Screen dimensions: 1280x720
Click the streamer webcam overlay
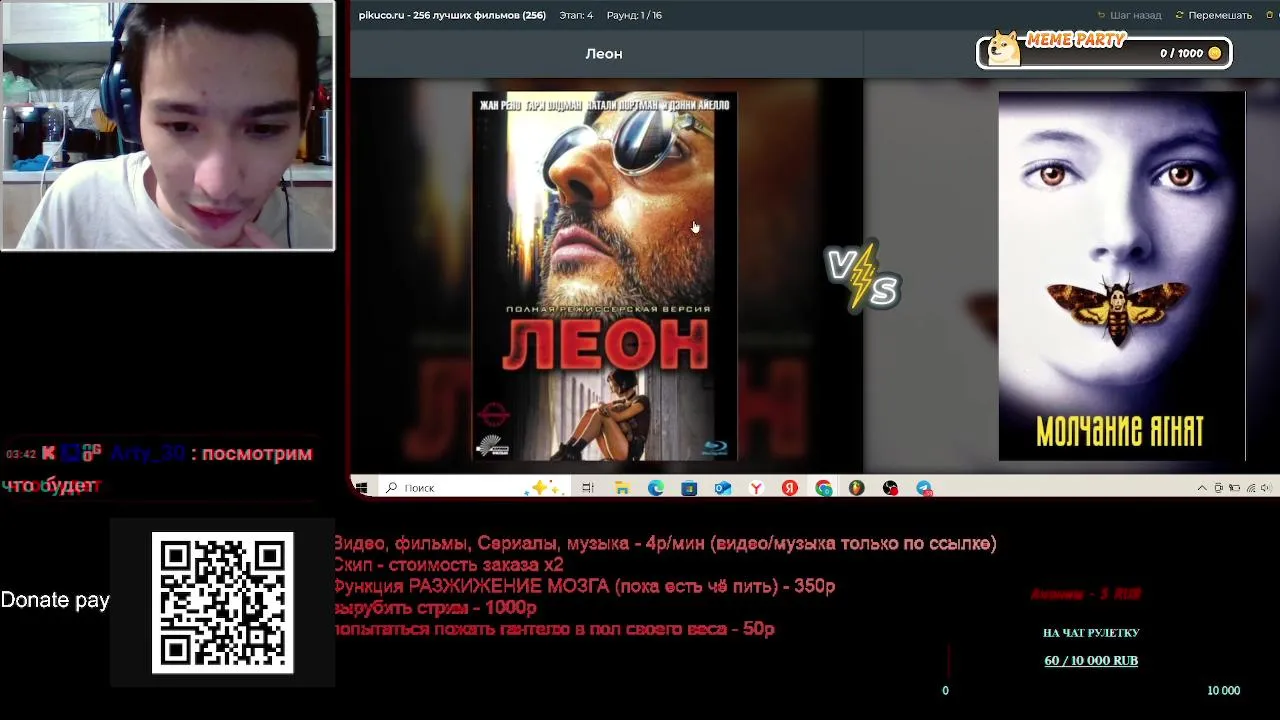(168, 126)
